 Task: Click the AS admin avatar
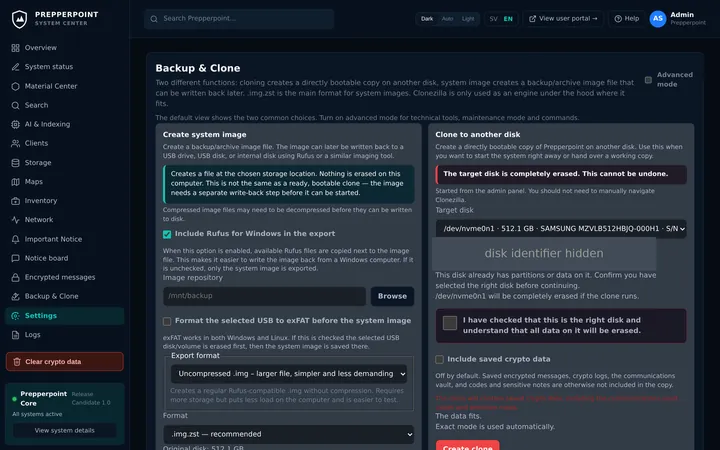tap(658, 19)
